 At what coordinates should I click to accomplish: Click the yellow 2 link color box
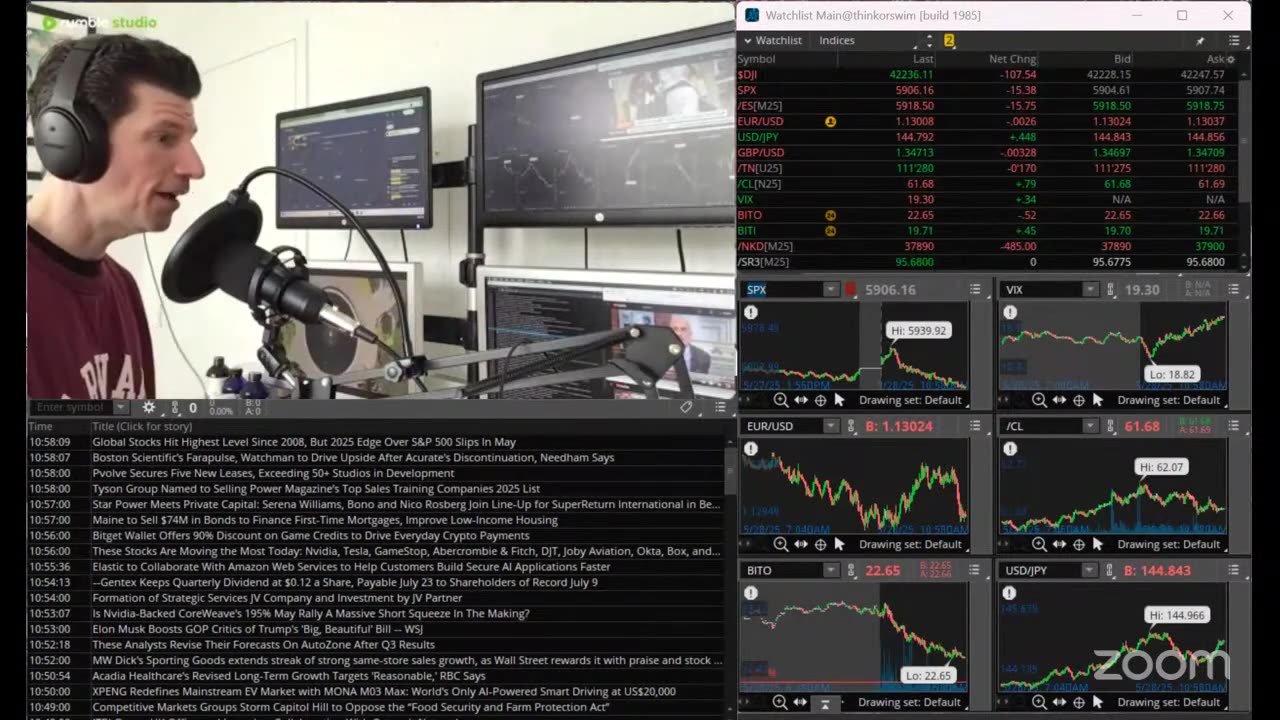949,41
